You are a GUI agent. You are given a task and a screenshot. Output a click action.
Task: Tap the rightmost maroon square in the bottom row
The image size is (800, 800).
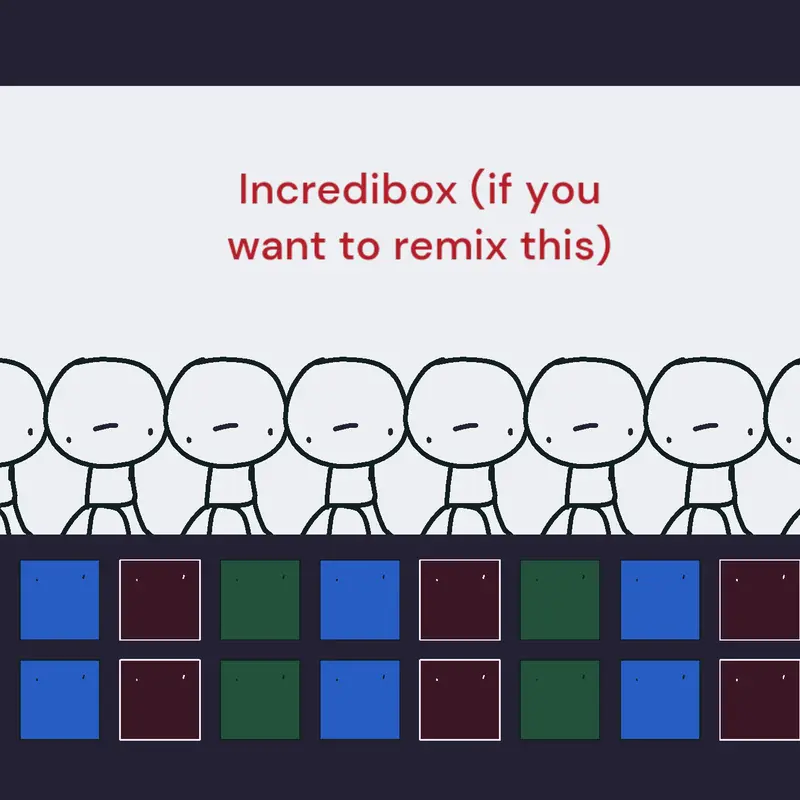(x=760, y=699)
